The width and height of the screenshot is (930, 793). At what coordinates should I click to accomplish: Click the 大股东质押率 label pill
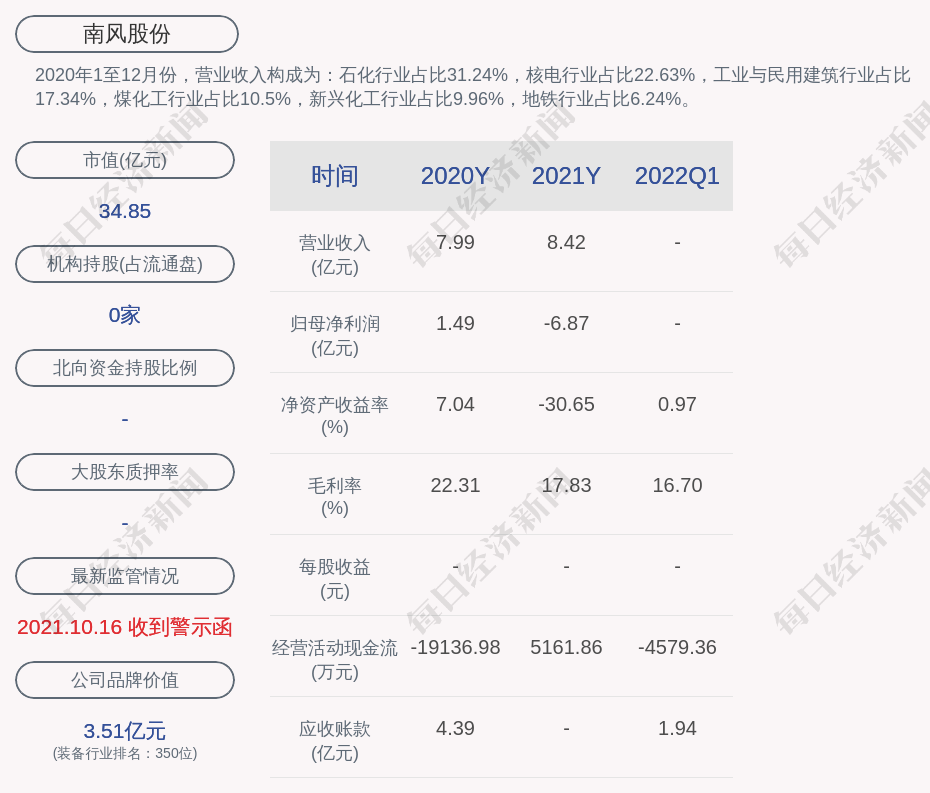tap(125, 472)
